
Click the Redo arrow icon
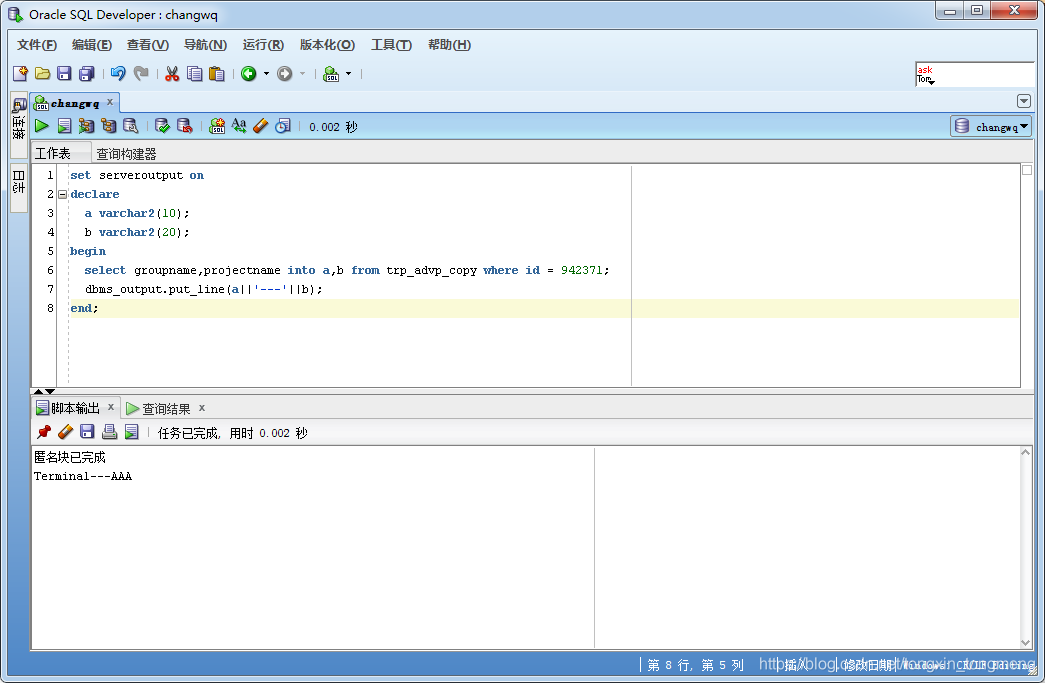point(141,73)
